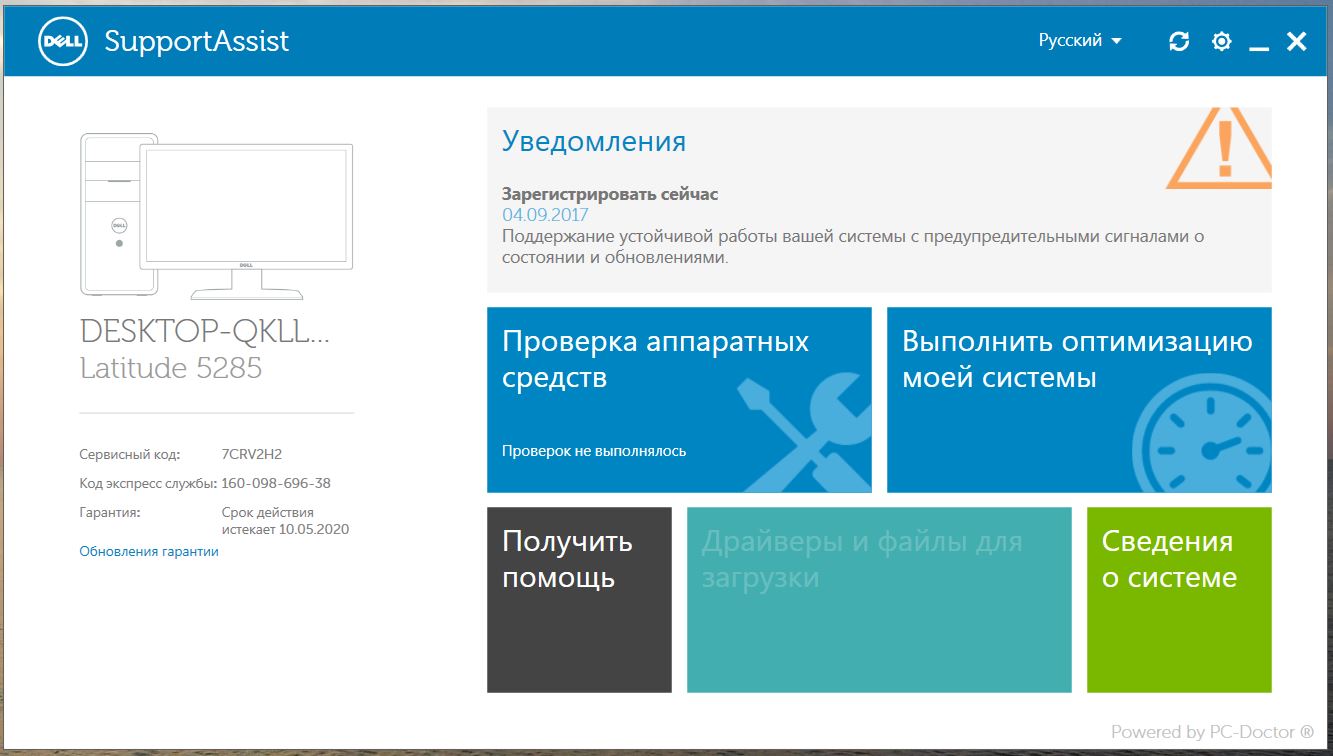Image resolution: width=1333 pixels, height=756 pixels.
Task: Open the Получить помощь tile
Action: [x=579, y=600]
